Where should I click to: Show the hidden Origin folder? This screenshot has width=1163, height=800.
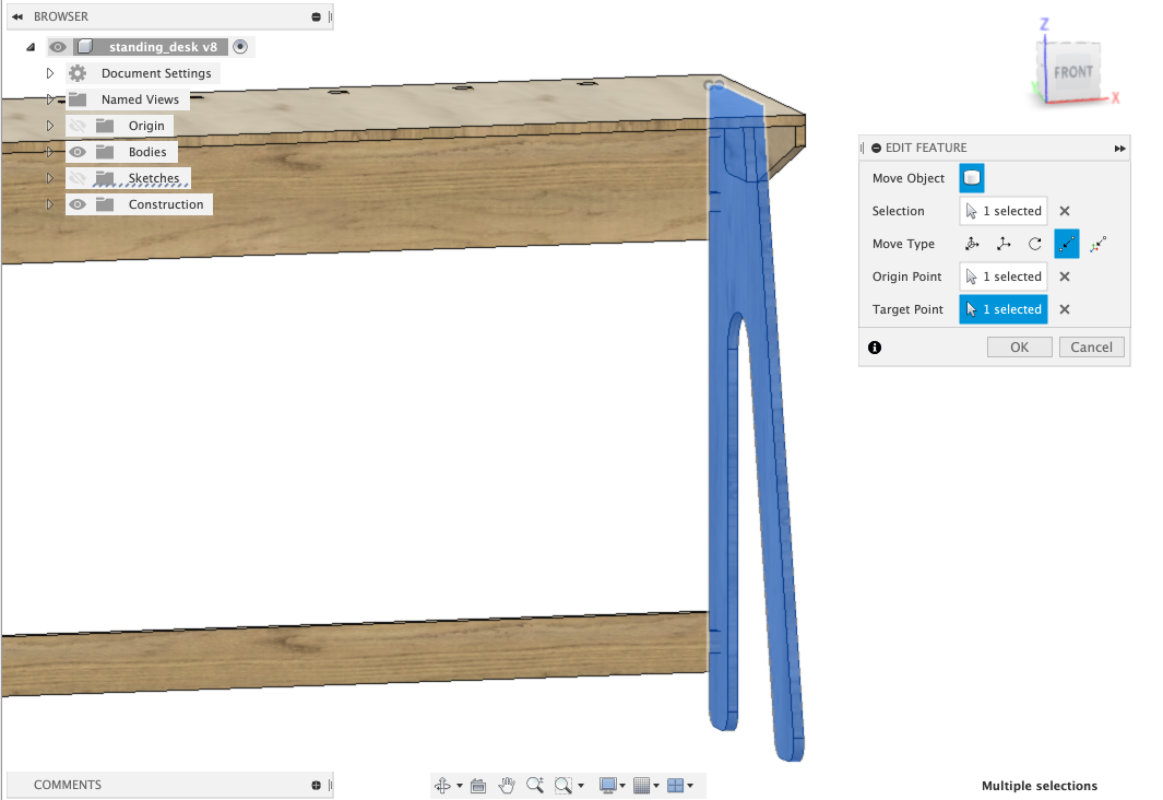point(77,126)
